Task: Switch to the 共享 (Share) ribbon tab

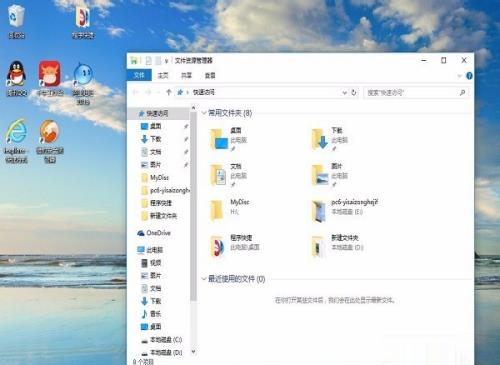Action: tap(186, 76)
